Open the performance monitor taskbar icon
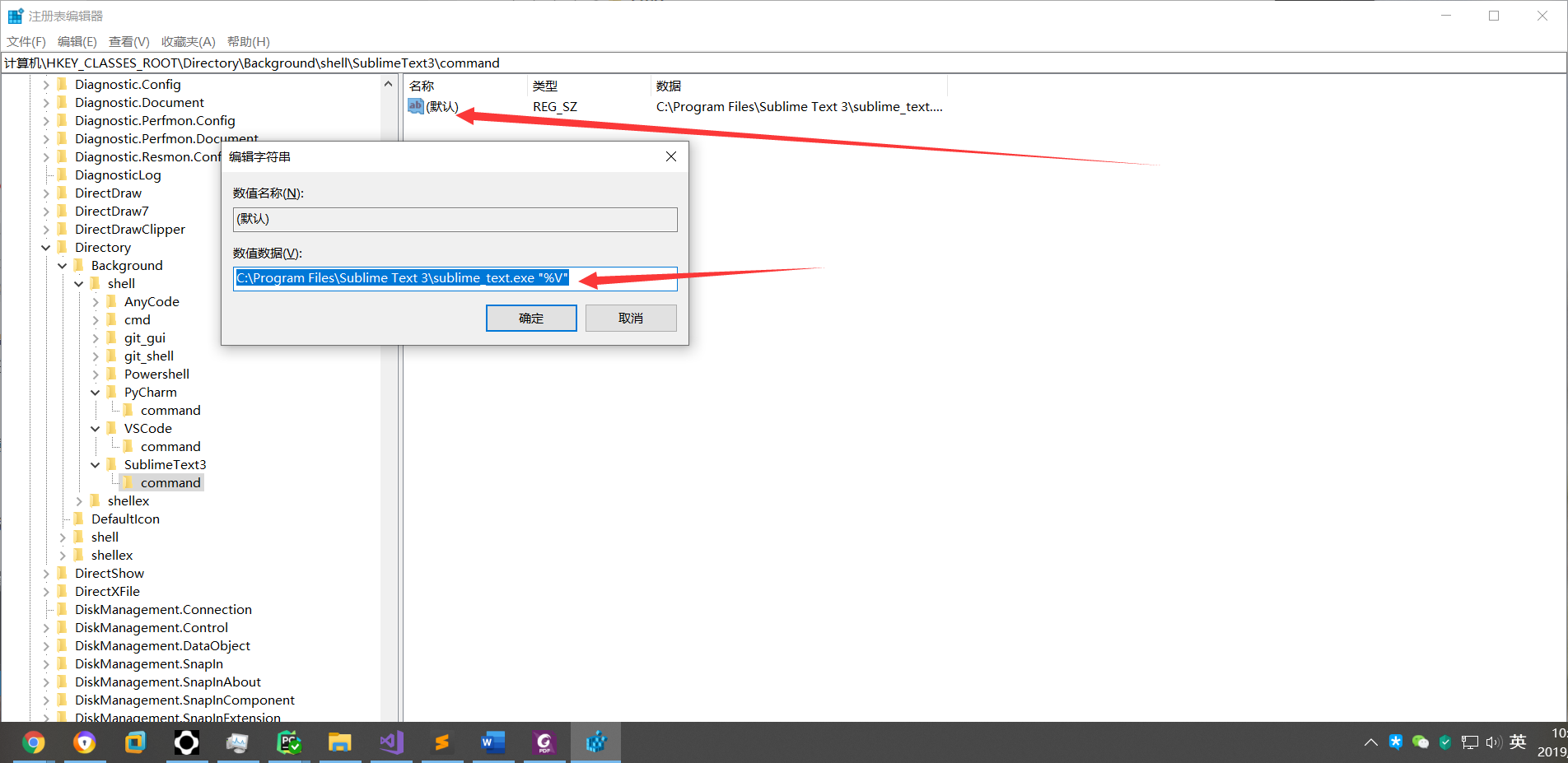The image size is (1568, 763). tap(238, 742)
